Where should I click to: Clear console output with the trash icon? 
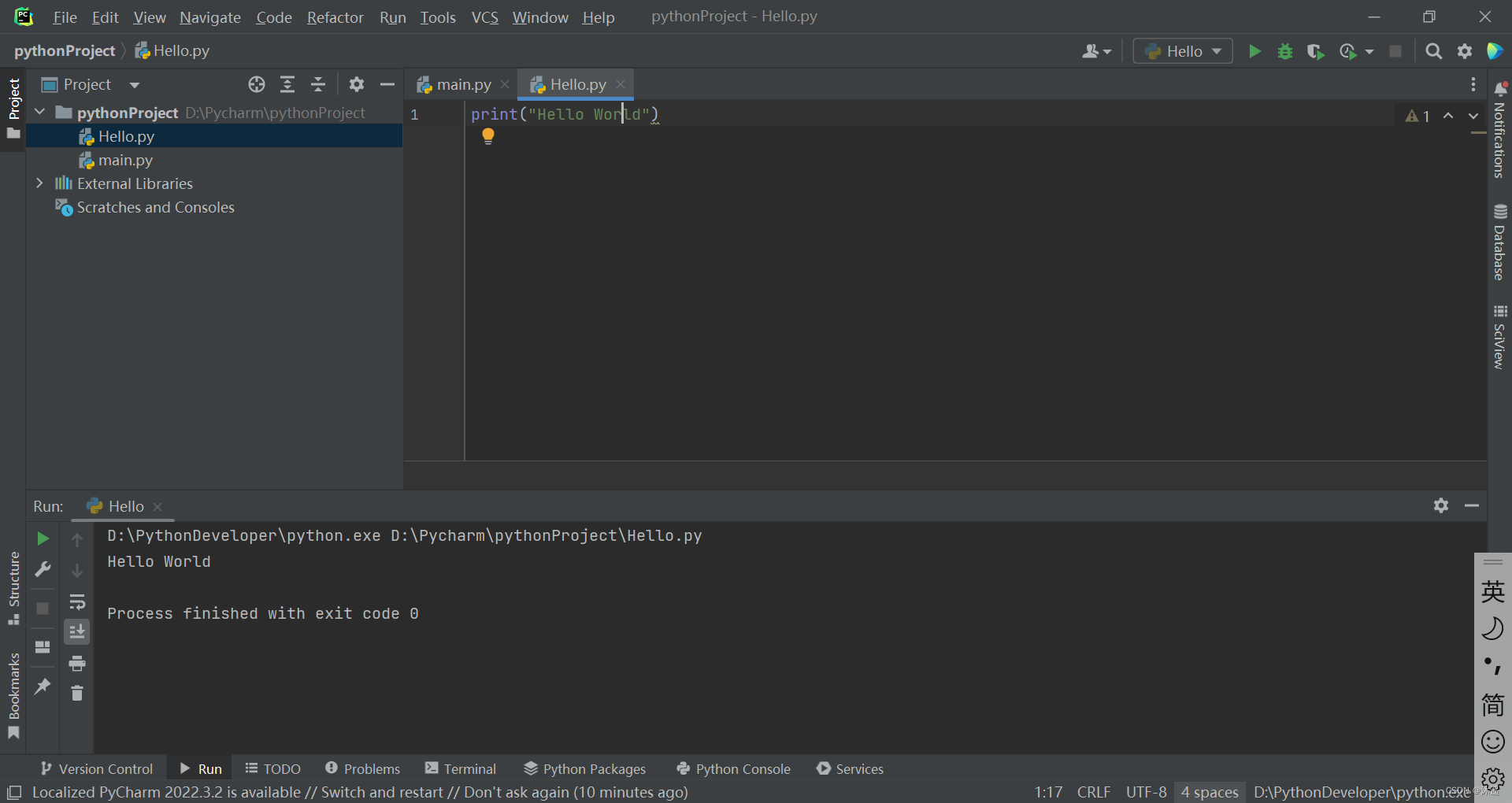pos(77,693)
